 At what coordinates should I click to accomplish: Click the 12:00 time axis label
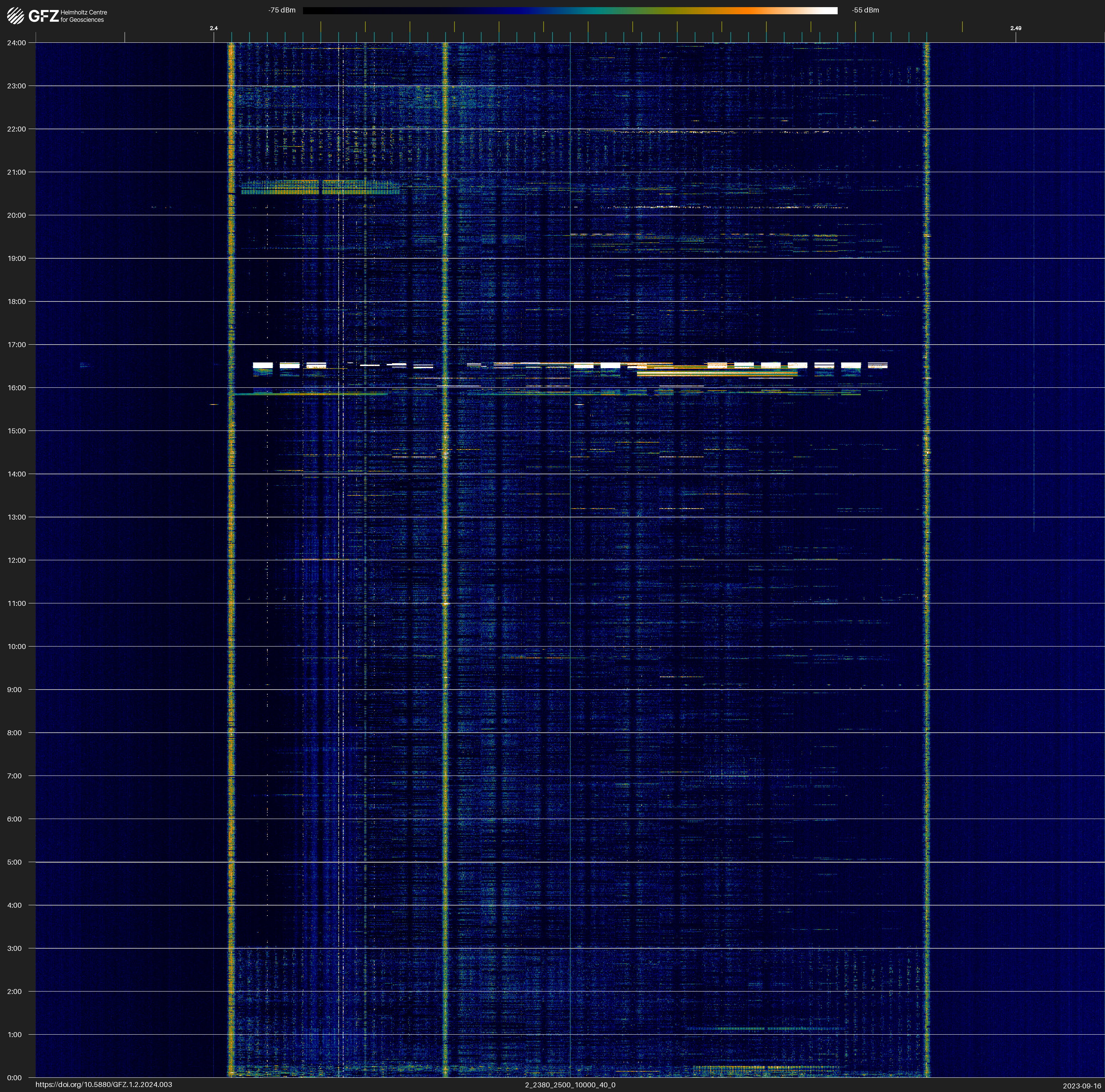point(16,560)
